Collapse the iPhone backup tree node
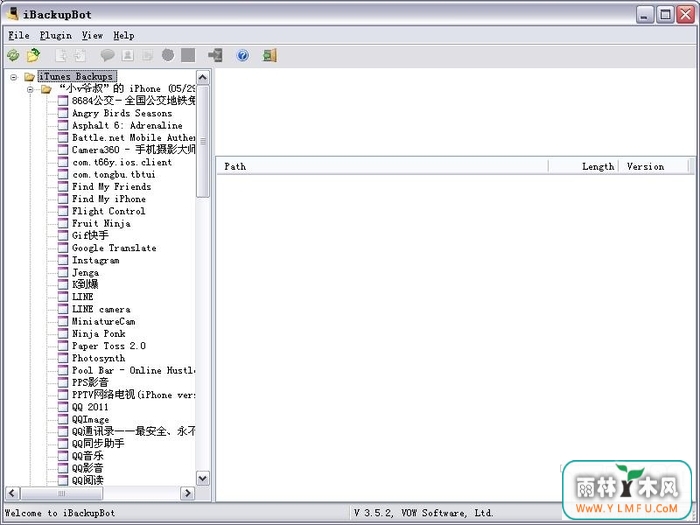Screen dimensions: 700x525 (30, 89)
